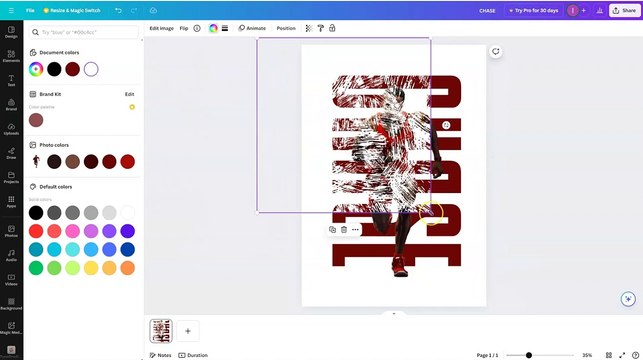Select green default color swatch
Screen dimensions: 643x360
(36, 268)
